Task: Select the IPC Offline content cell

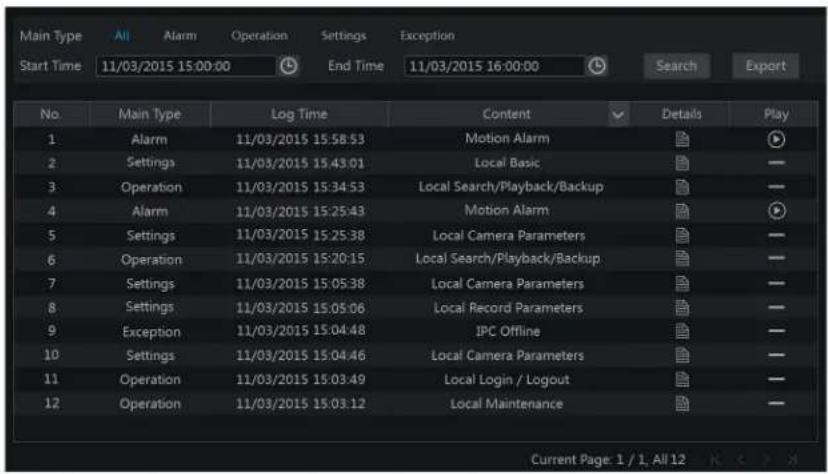Action: tap(508, 331)
